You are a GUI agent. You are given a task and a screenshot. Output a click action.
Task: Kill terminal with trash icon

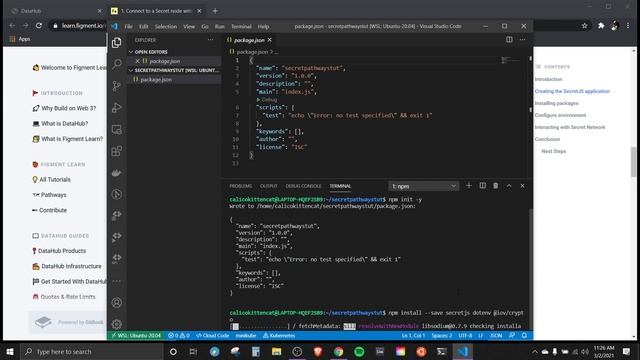point(496,186)
